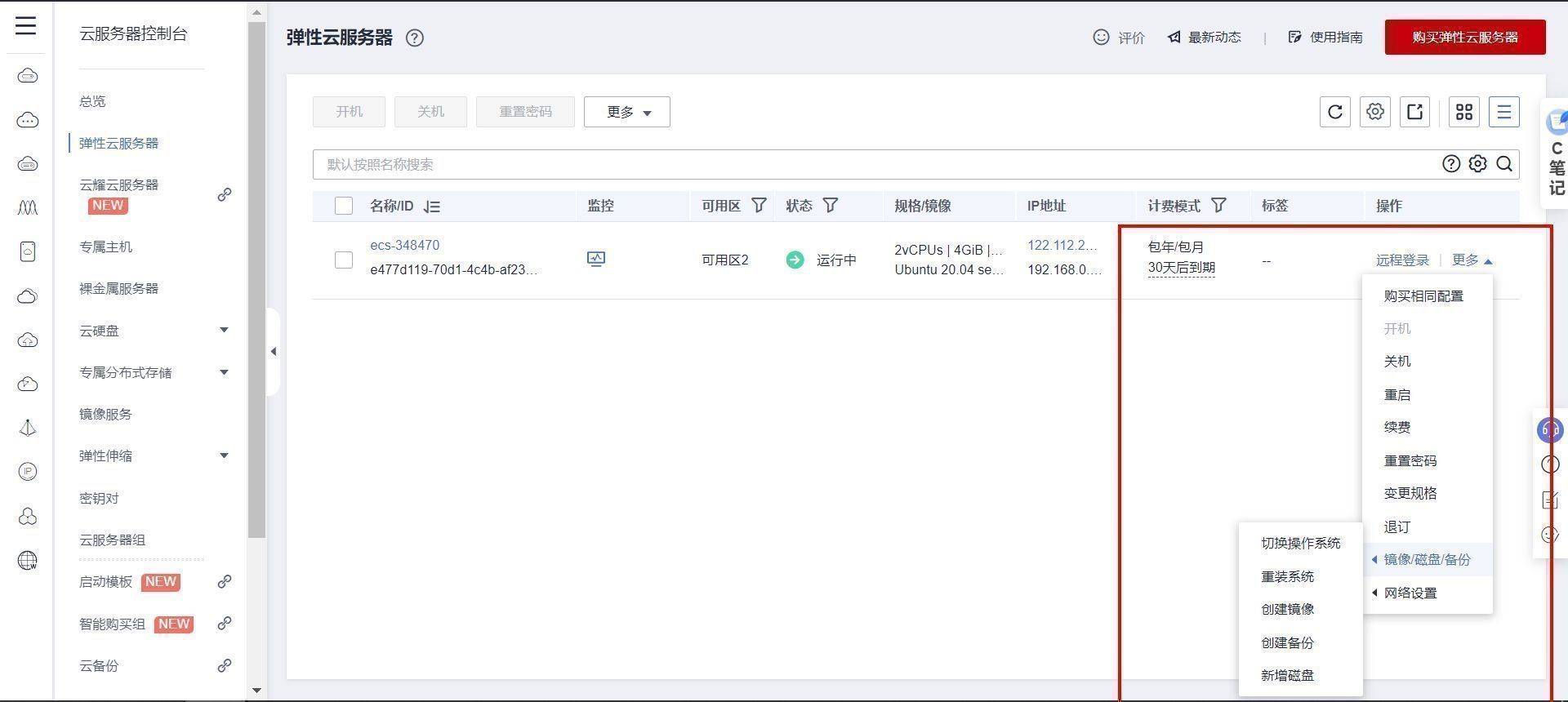Filter by 状态 column funnel
Viewport: 1568px width, 702px height.
pos(831,206)
